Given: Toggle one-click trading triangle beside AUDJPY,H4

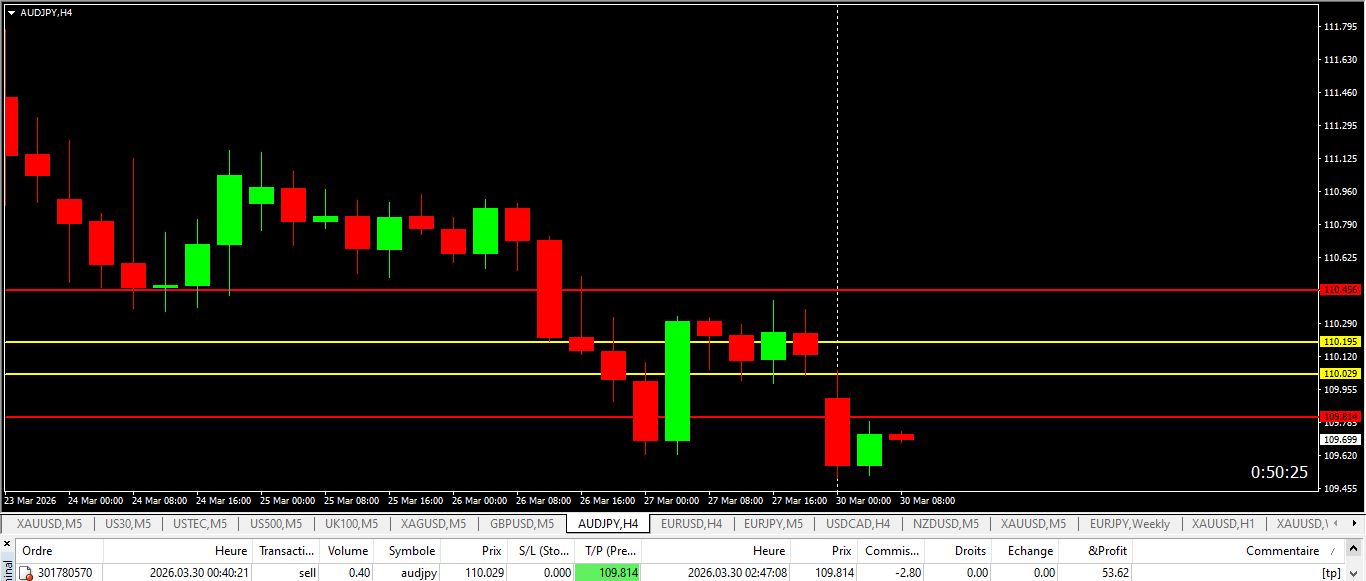Looking at the screenshot, I should [11, 12].
